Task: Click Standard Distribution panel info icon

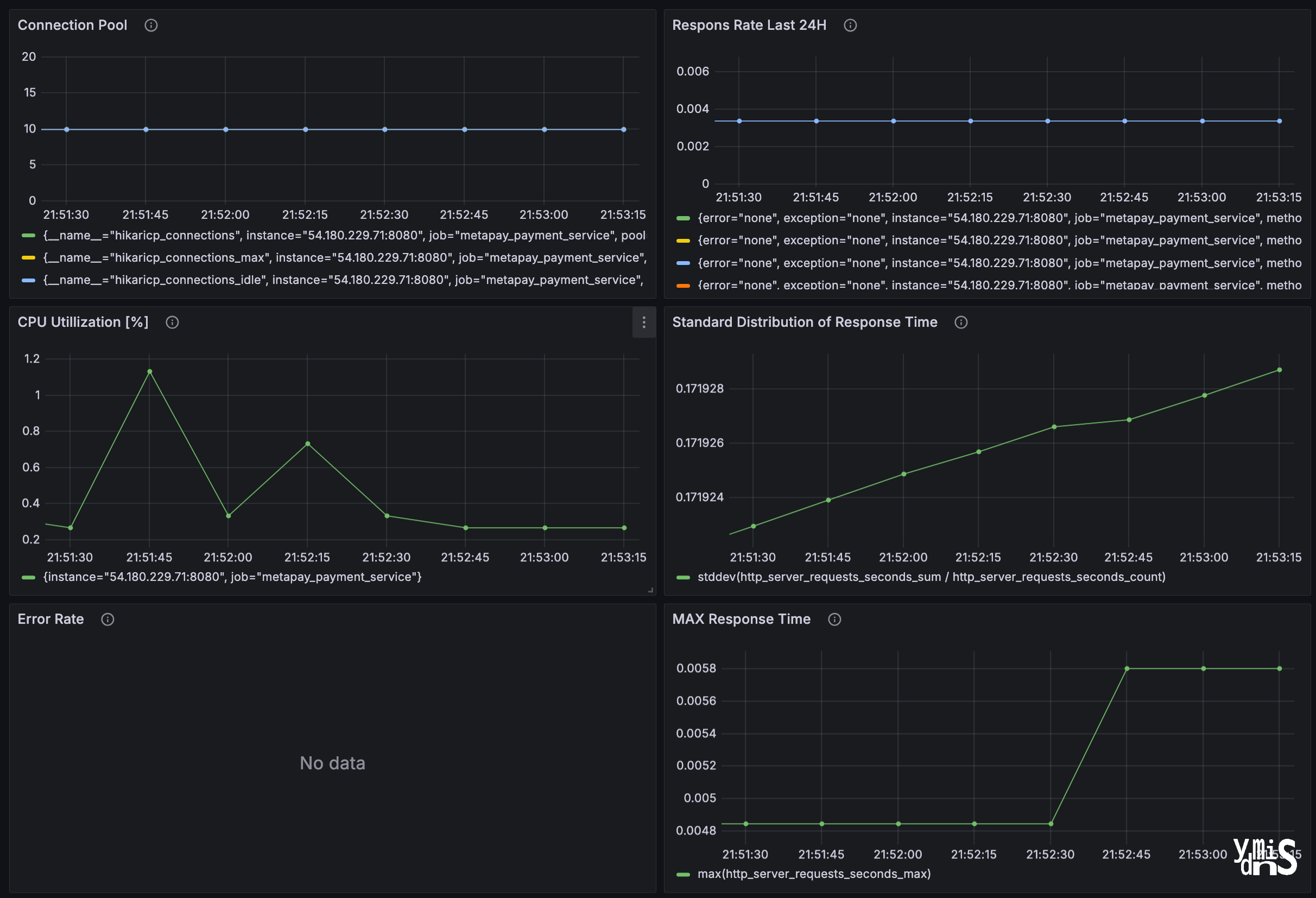Action: (x=961, y=322)
